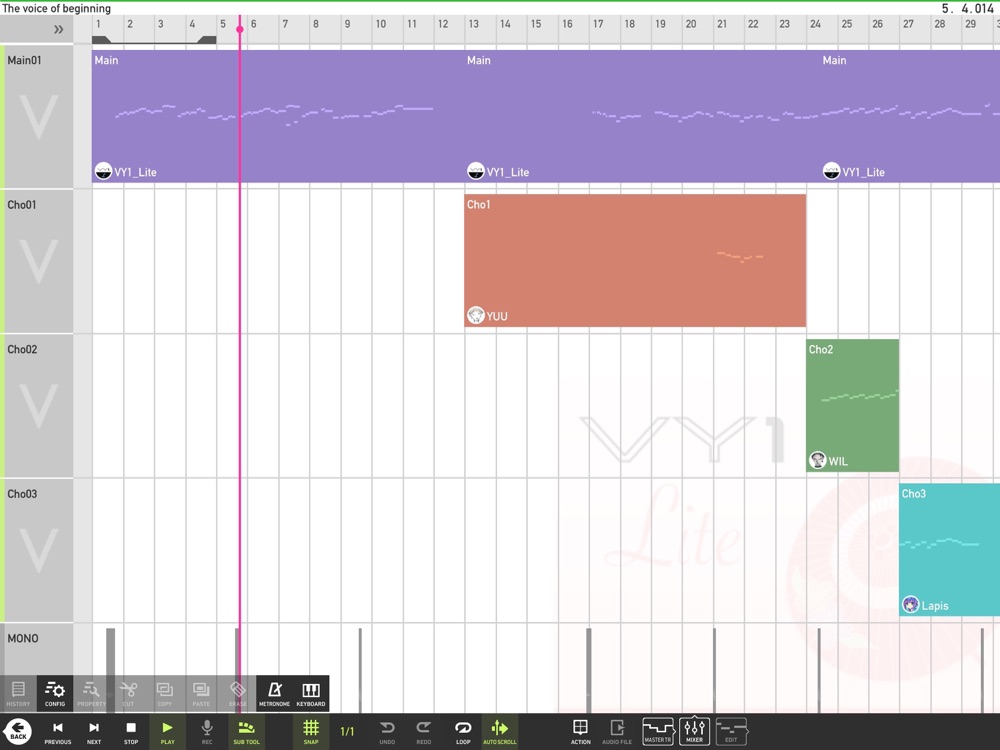Open the MIXER panel
This screenshot has height=750, width=1000.
695,731
